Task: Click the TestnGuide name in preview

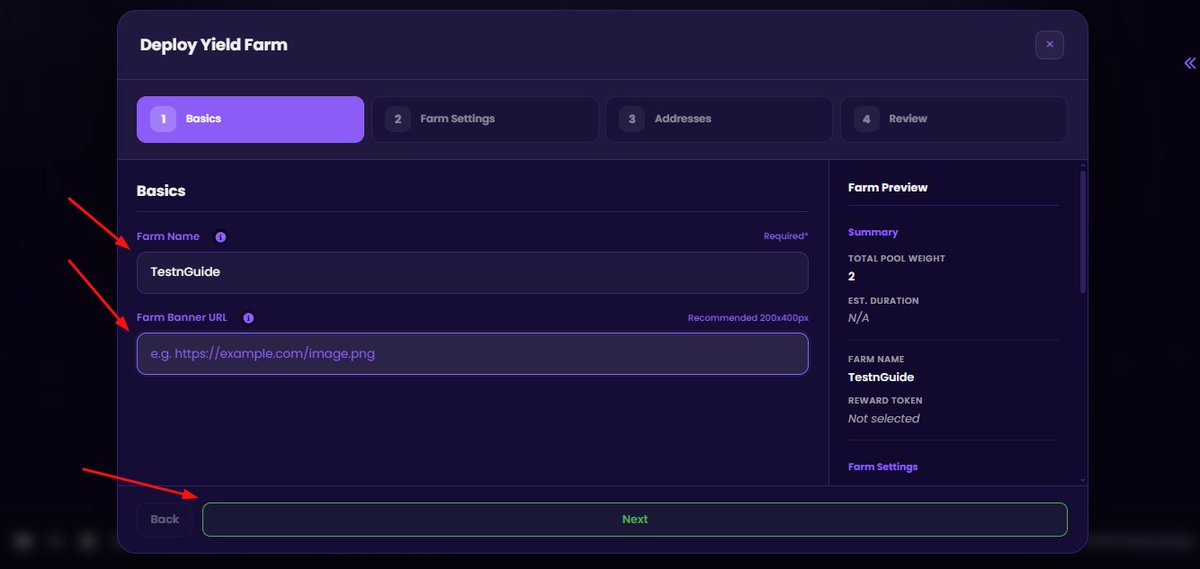Action: click(881, 377)
